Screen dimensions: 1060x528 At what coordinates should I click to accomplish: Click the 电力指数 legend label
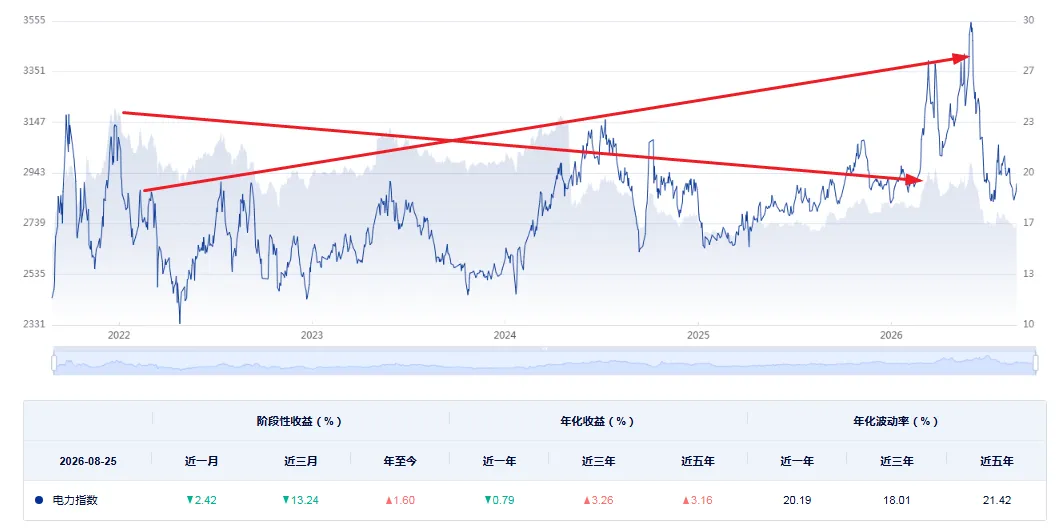click(x=75, y=500)
